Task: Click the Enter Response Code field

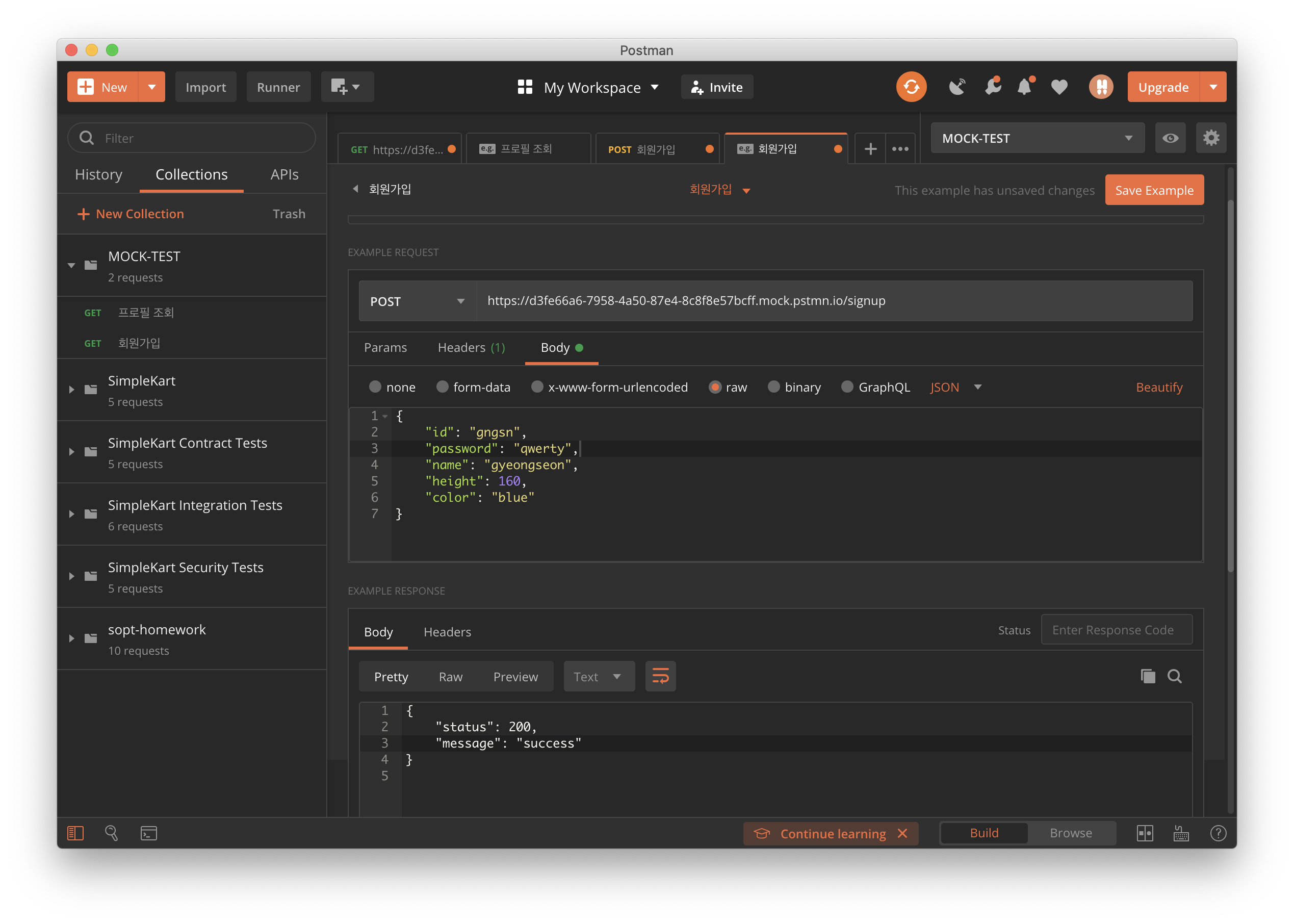Action: click(1116, 630)
